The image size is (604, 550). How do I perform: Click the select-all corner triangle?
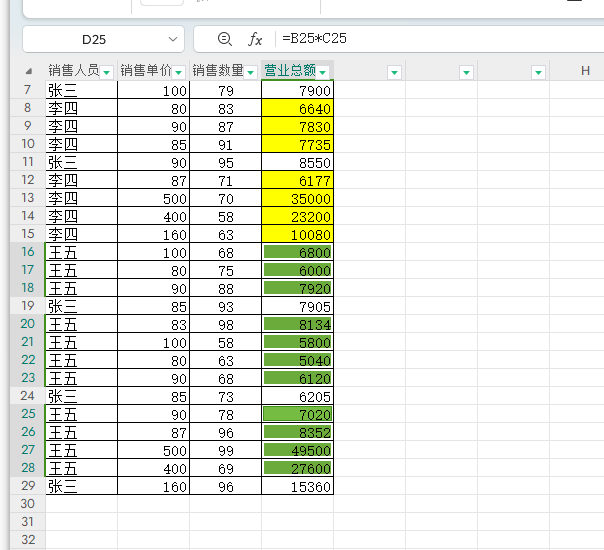29,71
